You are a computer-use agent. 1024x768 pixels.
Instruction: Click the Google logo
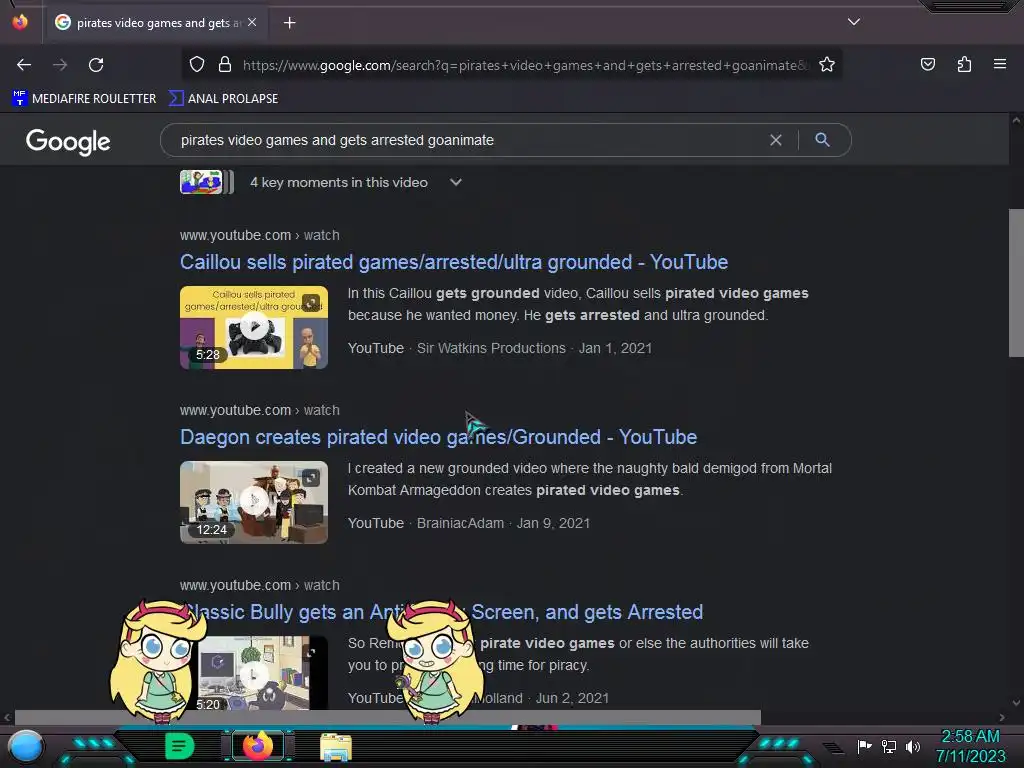click(68, 141)
